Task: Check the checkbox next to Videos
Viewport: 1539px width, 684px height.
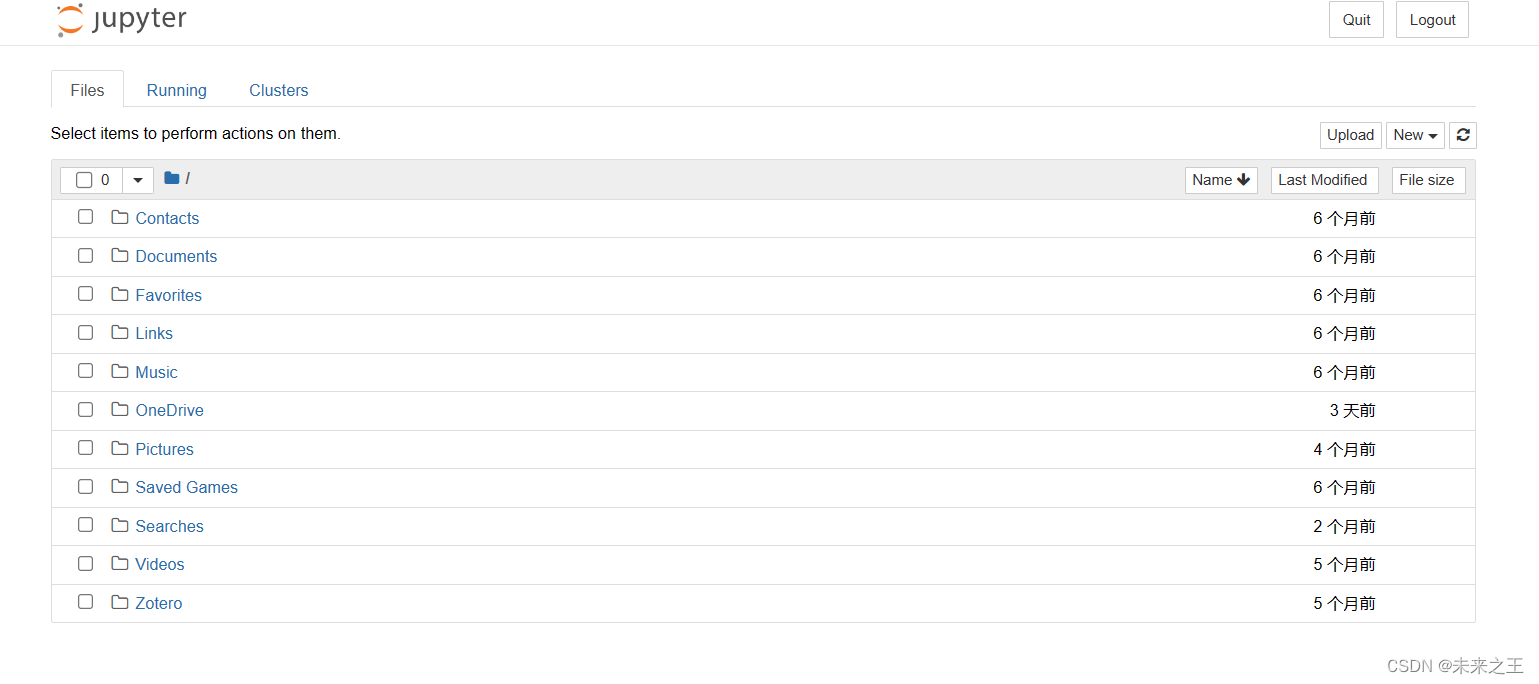Action: point(85,563)
